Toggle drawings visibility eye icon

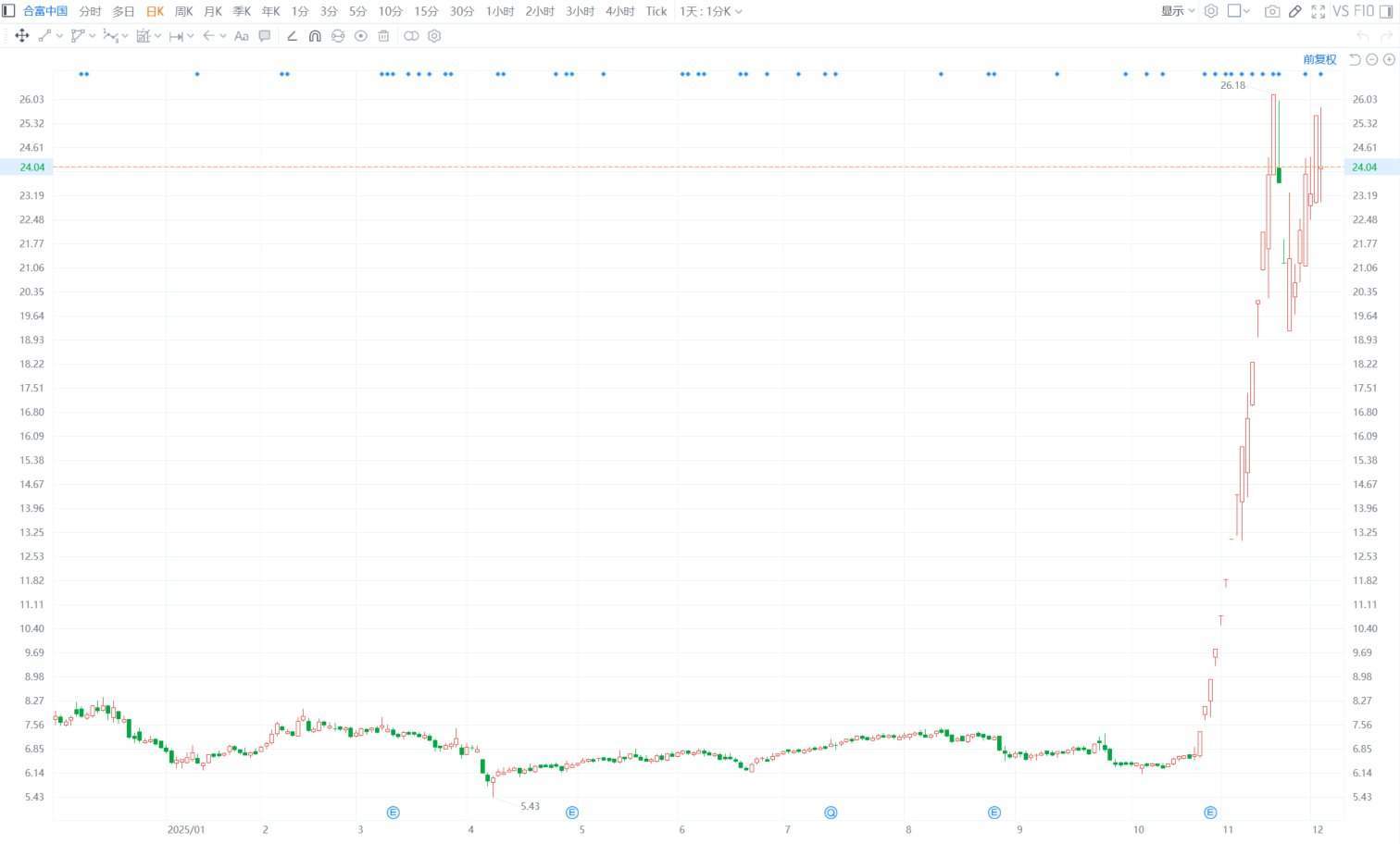(361, 36)
